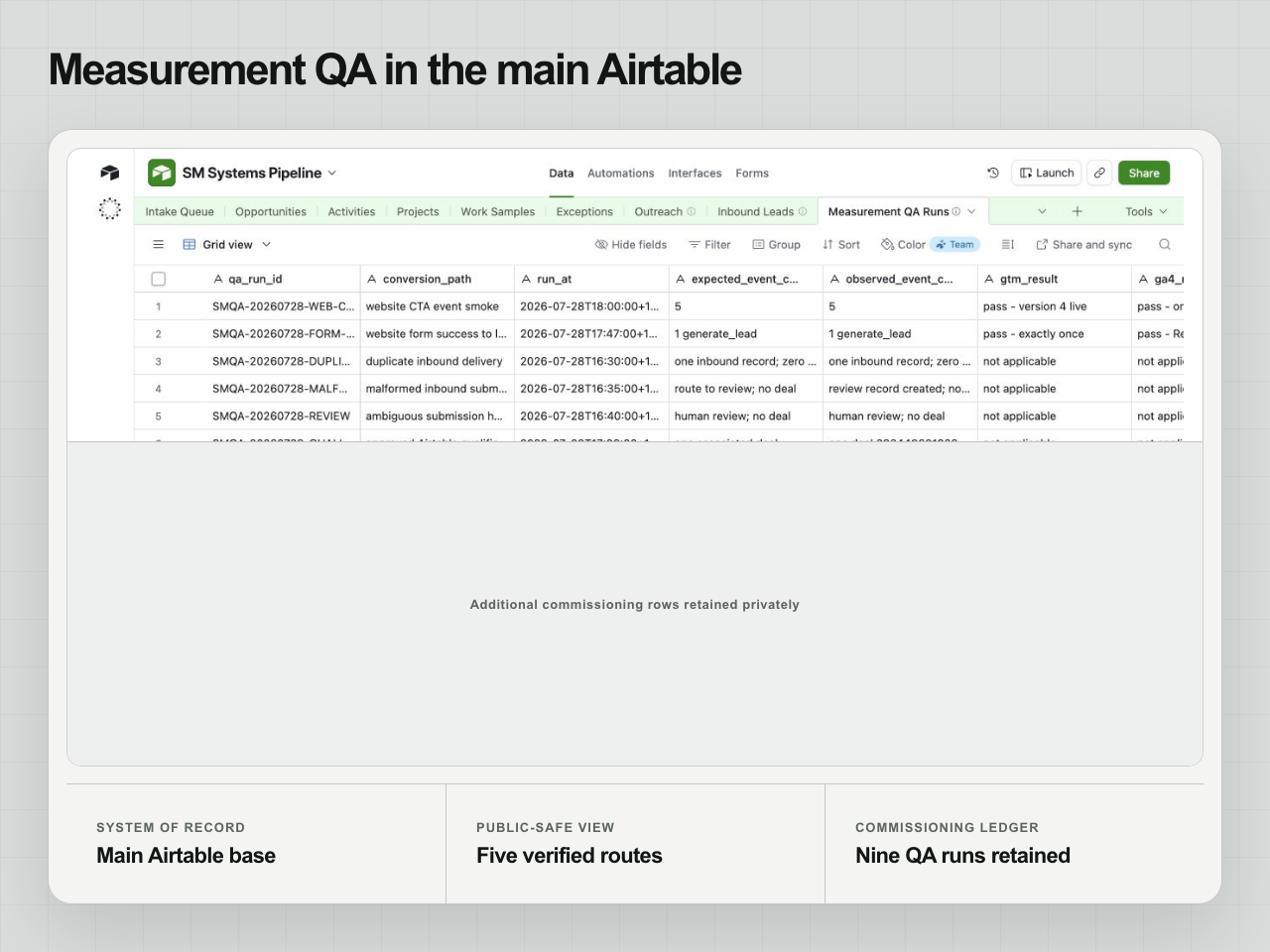Switch to the Automations tab
This screenshot has width=1270, height=952.
(620, 173)
